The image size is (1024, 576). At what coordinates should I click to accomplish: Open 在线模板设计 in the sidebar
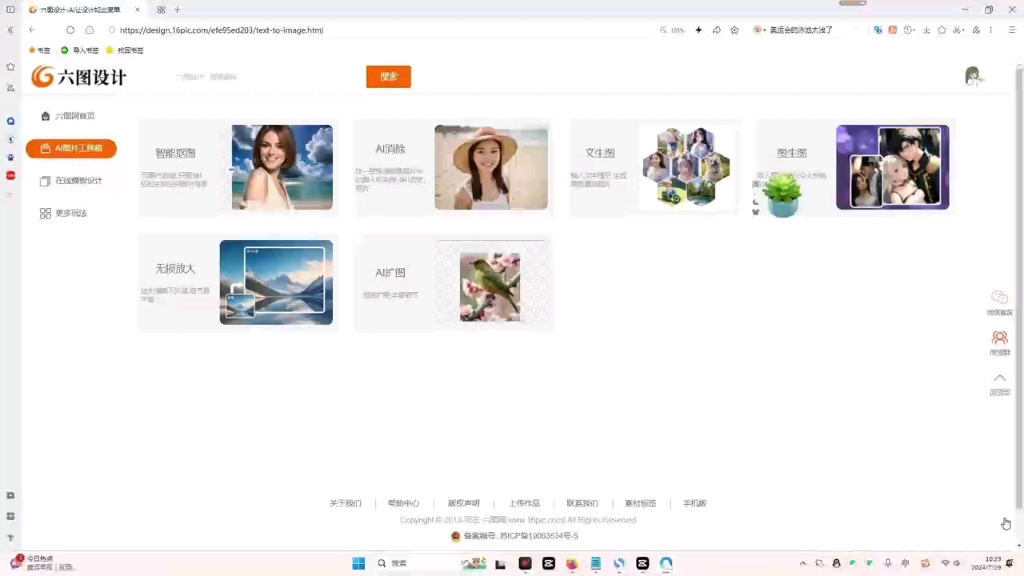pyautogui.click(x=71, y=180)
